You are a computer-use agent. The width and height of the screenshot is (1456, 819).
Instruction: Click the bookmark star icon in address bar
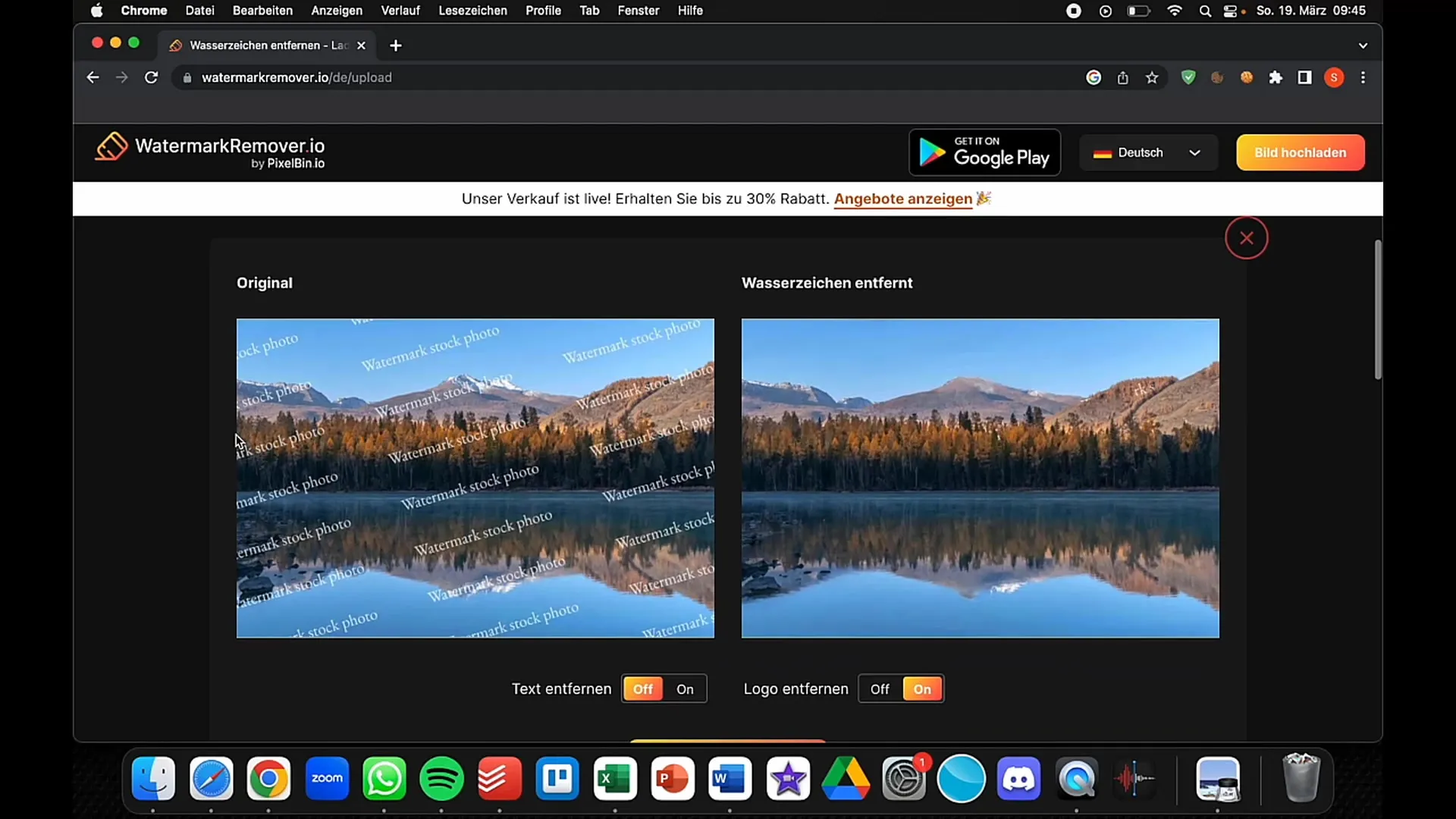pyautogui.click(x=1152, y=78)
